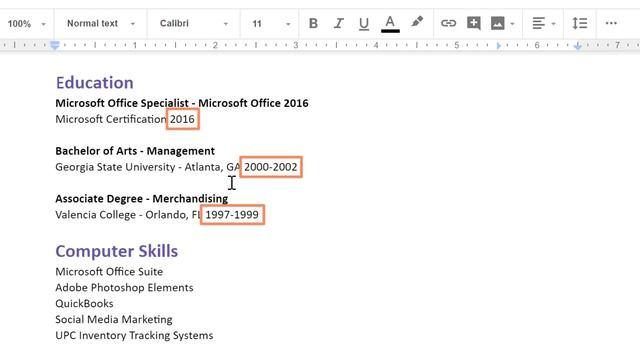Open the highlight color tool
Viewport: 640px width, 360px height.
tap(417, 22)
